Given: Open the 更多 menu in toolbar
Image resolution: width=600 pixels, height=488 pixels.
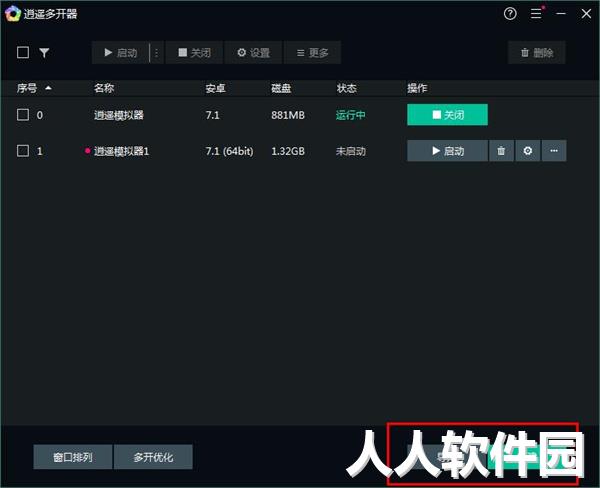Looking at the screenshot, I should click(312, 52).
